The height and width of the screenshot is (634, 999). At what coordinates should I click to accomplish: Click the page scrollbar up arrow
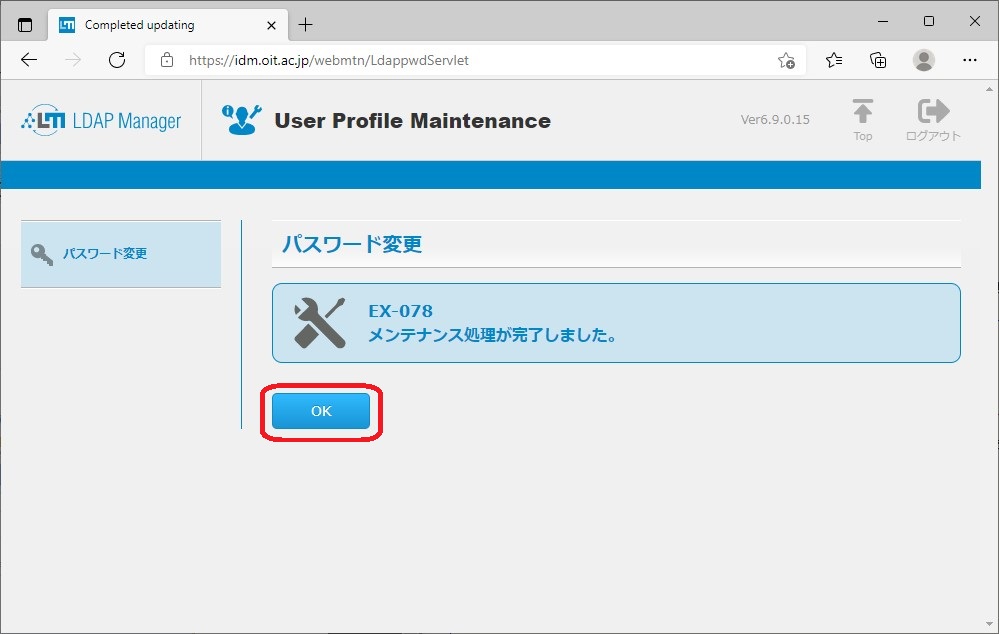(989, 89)
